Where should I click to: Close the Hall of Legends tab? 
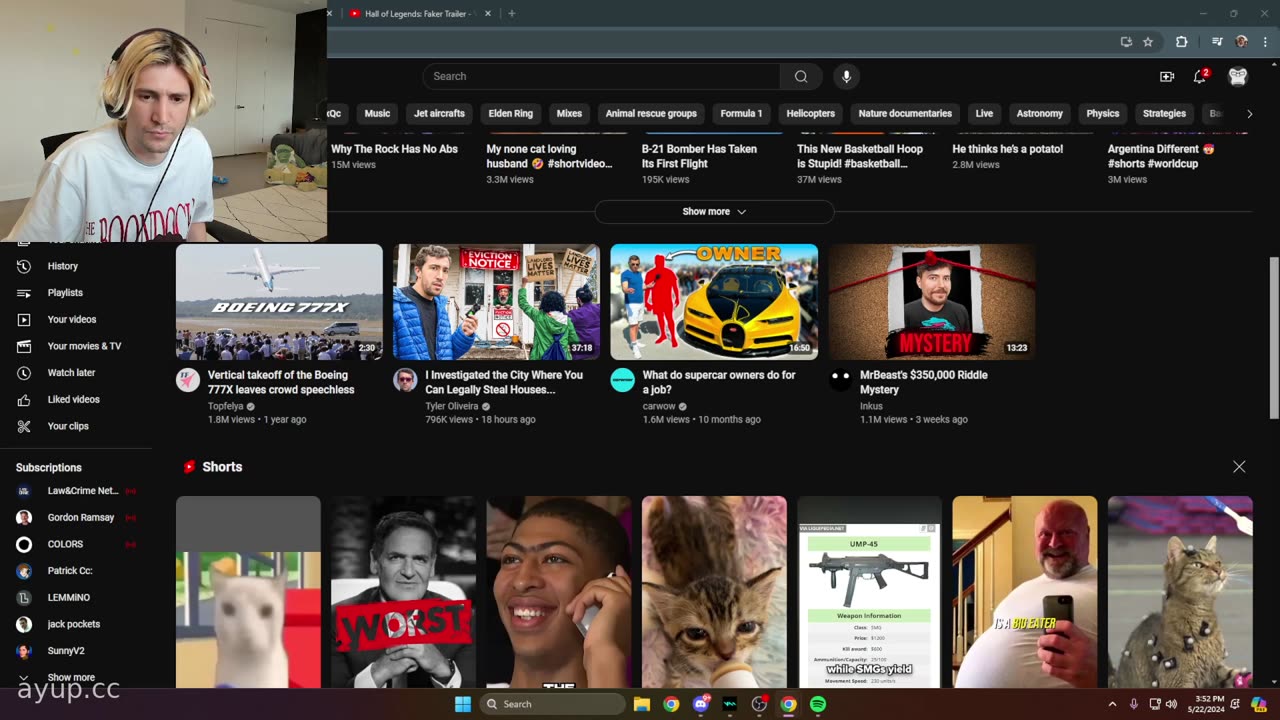pyautogui.click(x=488, y=13)
